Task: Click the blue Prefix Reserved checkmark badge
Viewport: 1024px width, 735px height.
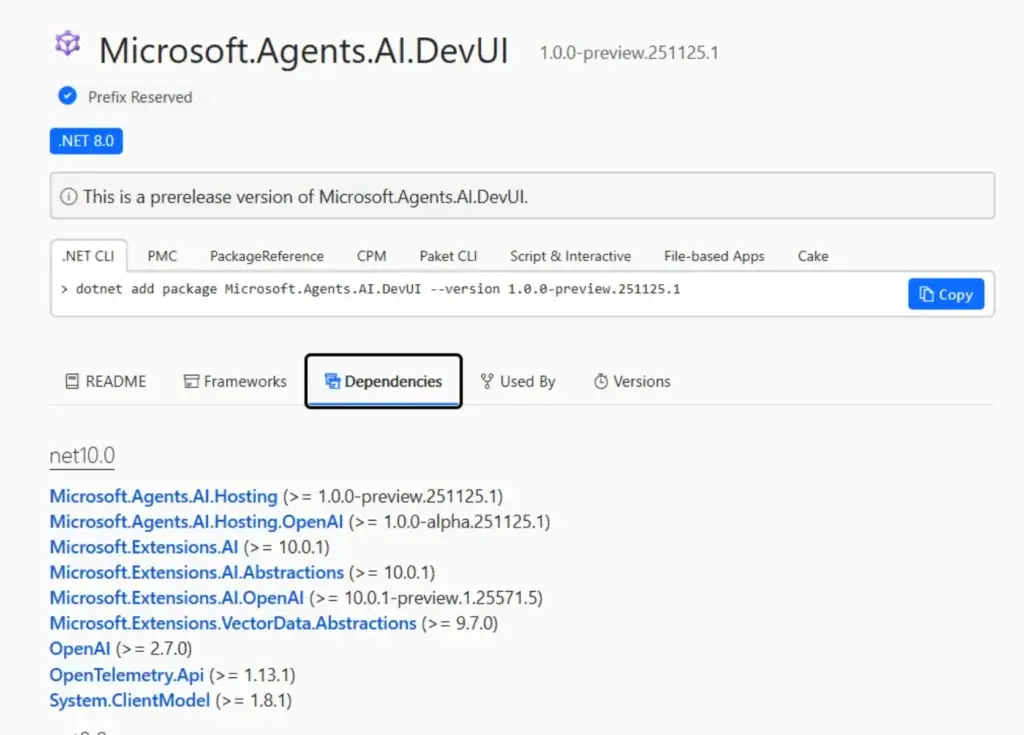Action: tap(67, 96)
